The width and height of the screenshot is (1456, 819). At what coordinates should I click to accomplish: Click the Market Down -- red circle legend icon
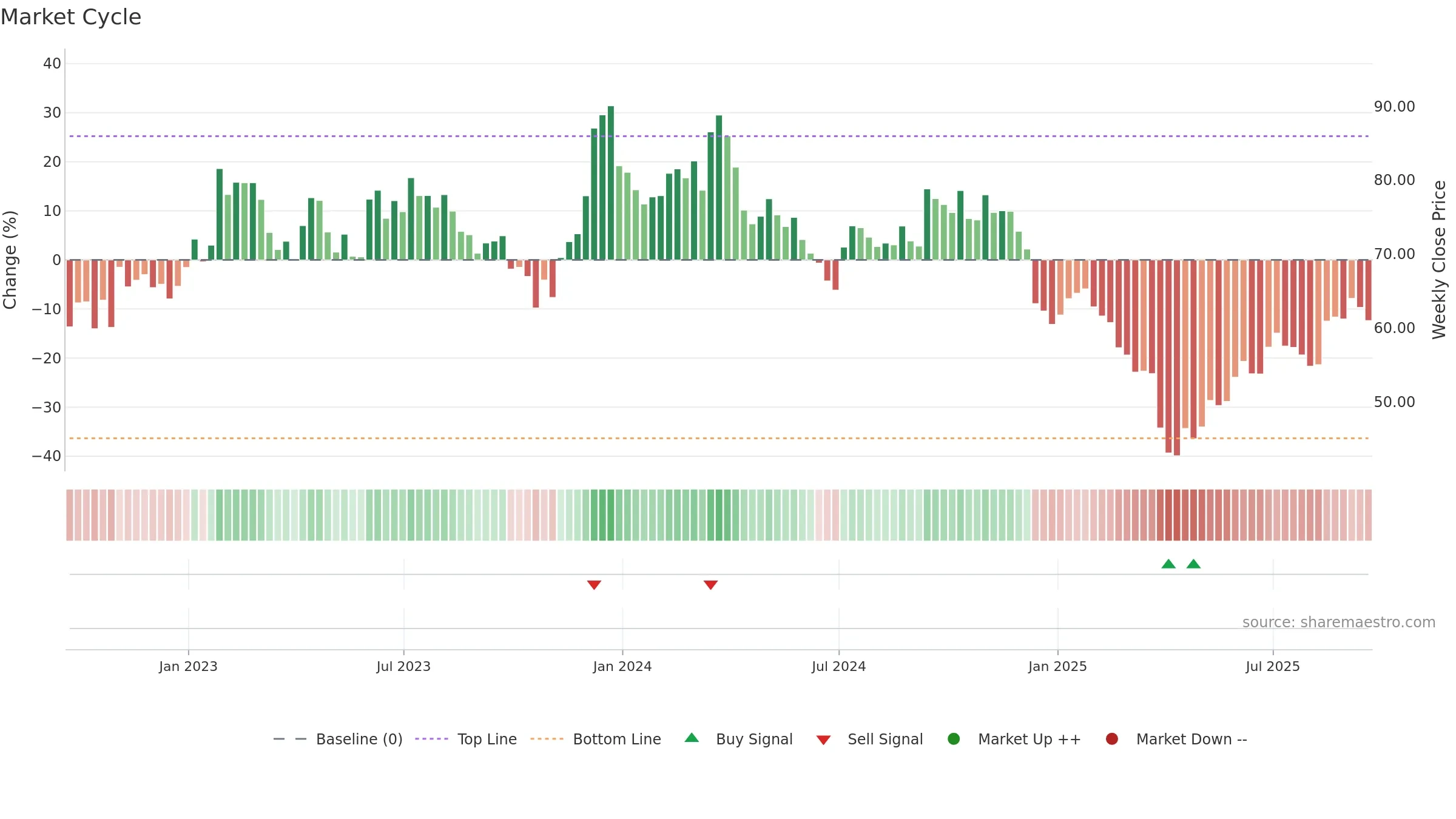[1112, 739]
